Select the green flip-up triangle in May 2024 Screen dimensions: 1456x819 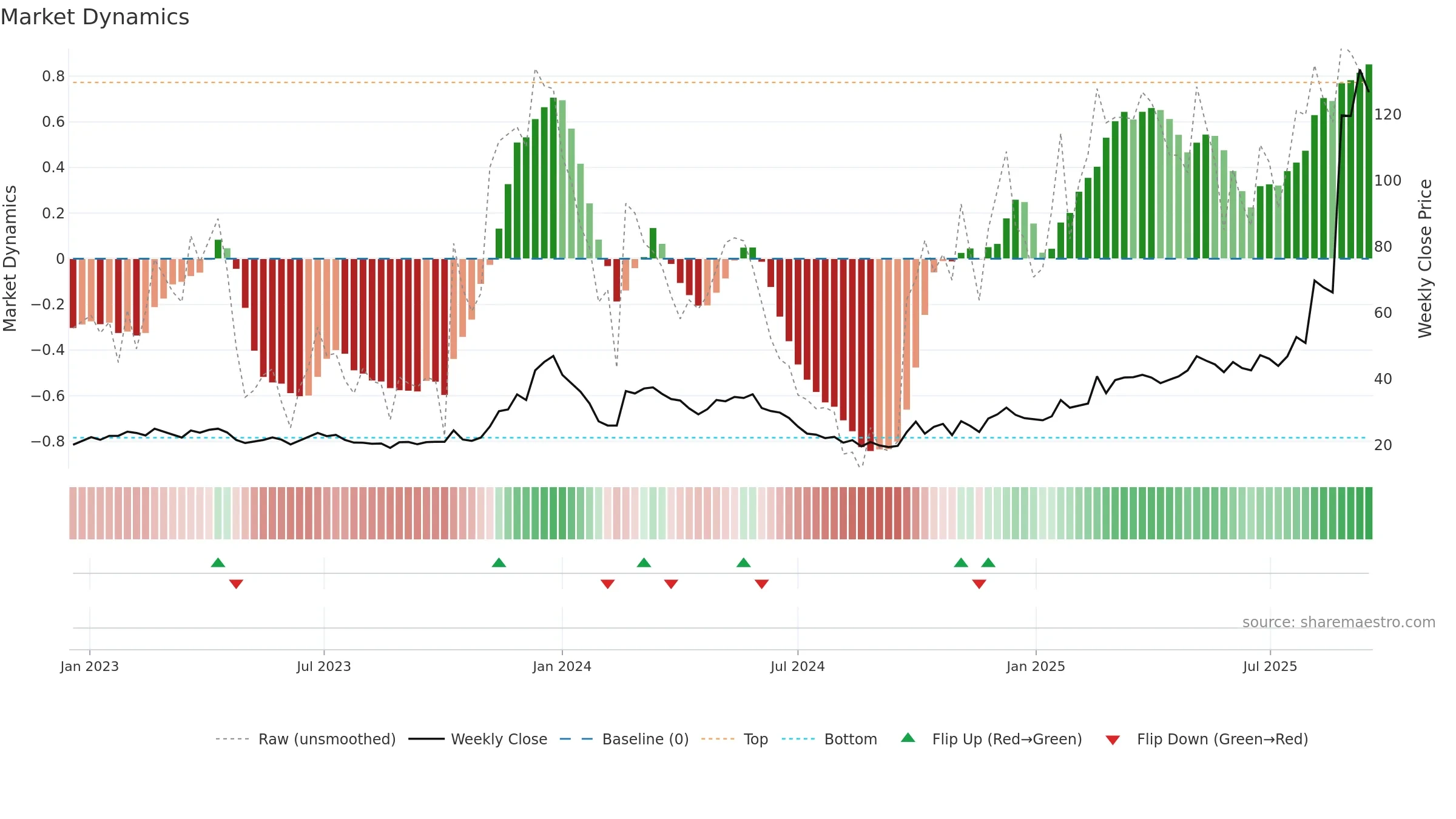pyautogui.click(x=743, y=562)
